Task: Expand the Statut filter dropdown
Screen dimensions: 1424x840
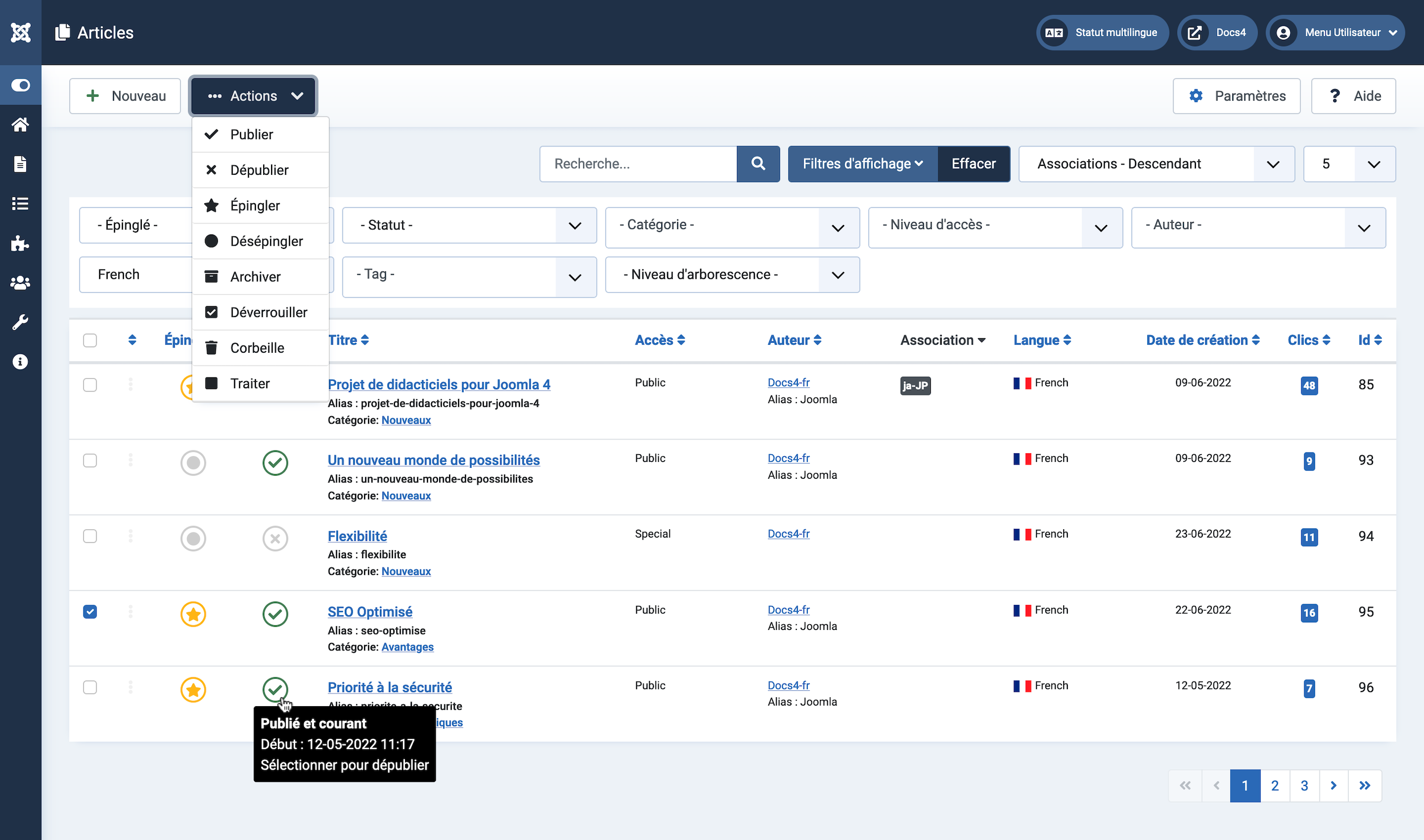Action: point(470,225)
